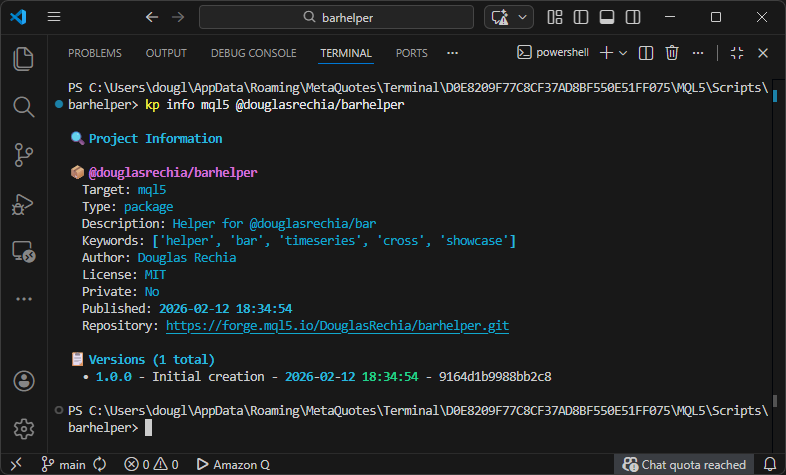Open the Remote Explorer view
Screen dimensions: 786x475
pos(24,251)
